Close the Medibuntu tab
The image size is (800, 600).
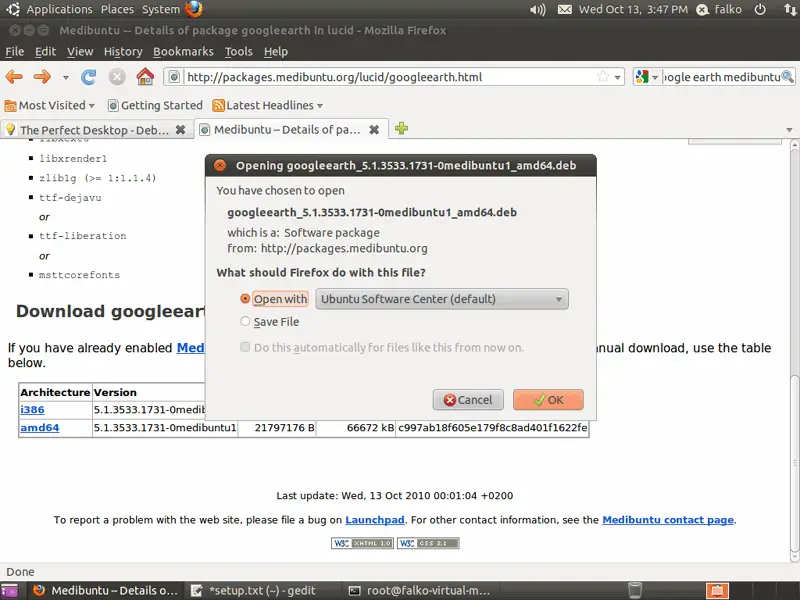[374, 130]
